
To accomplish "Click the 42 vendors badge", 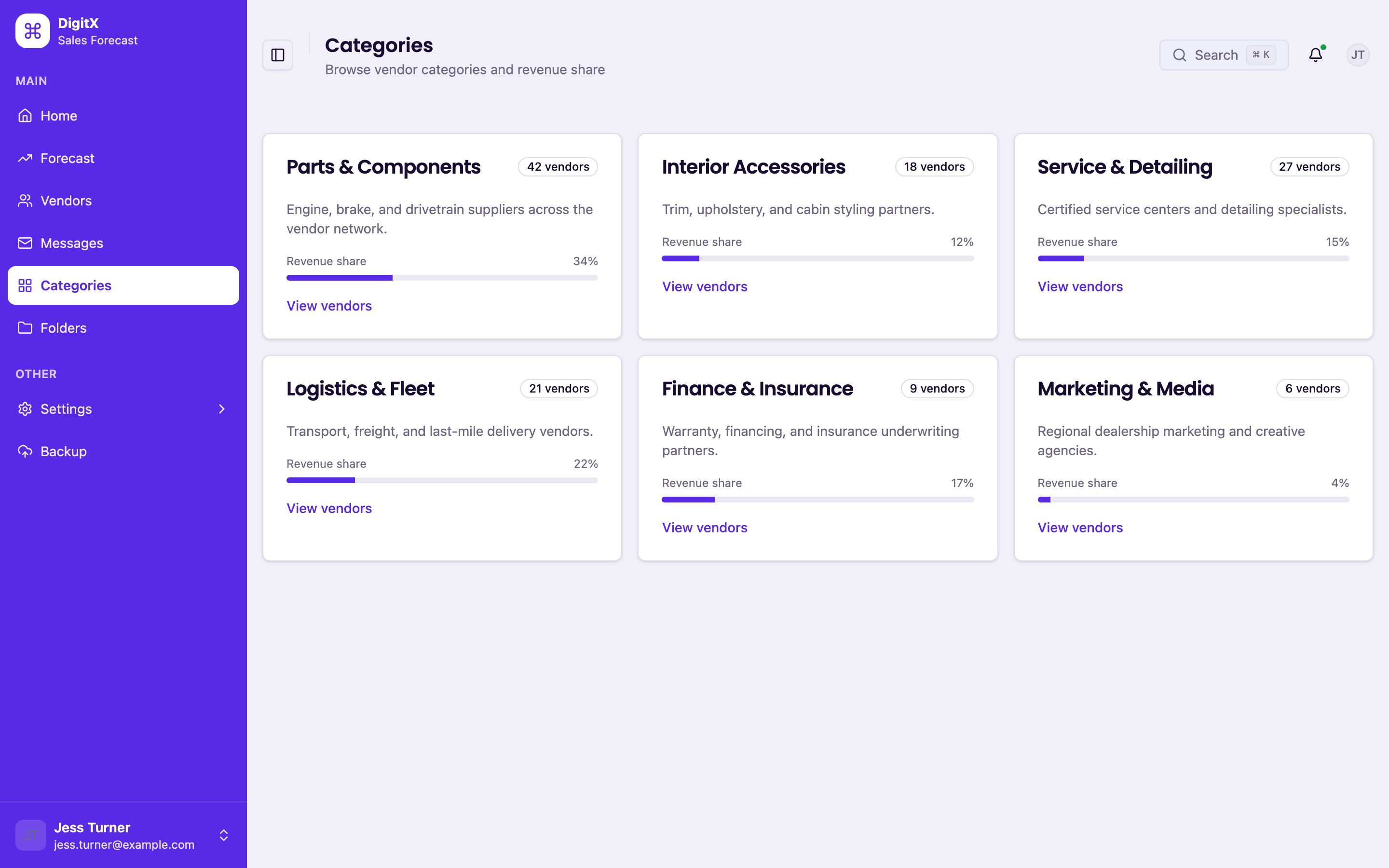I will coord(558,167).
